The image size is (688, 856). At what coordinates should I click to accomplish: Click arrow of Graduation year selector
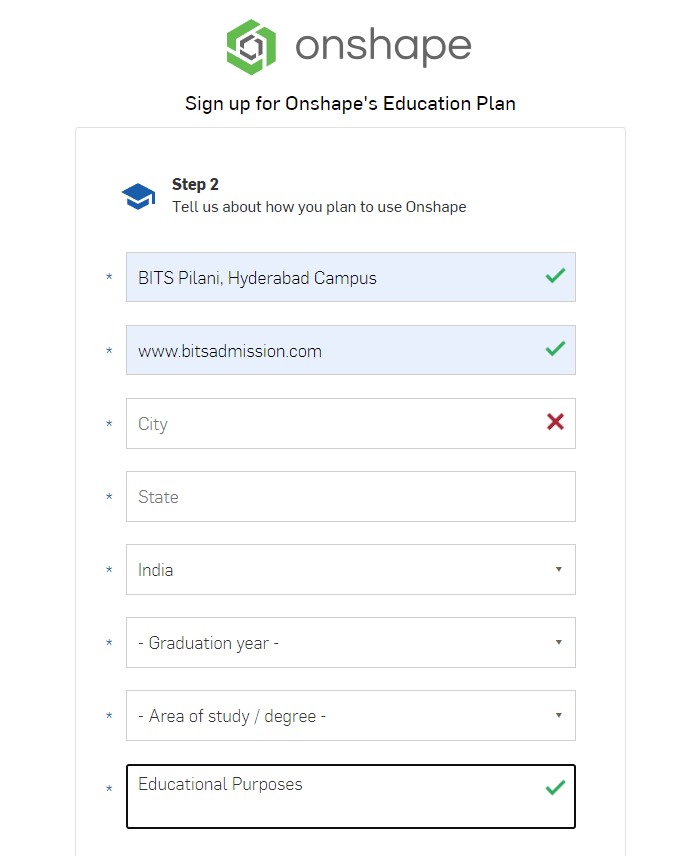tap(559, 643)
